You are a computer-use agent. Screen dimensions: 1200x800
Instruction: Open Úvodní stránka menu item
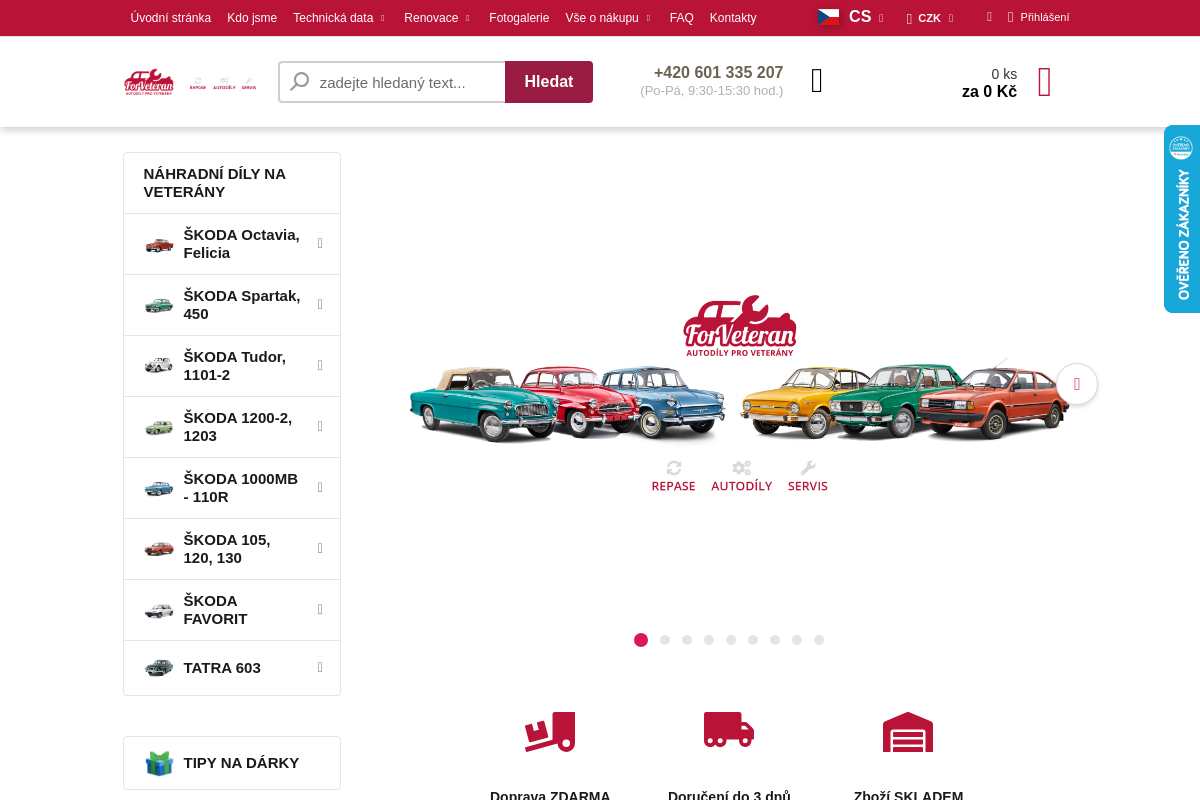pyautogui.click(x=171, y=18)
